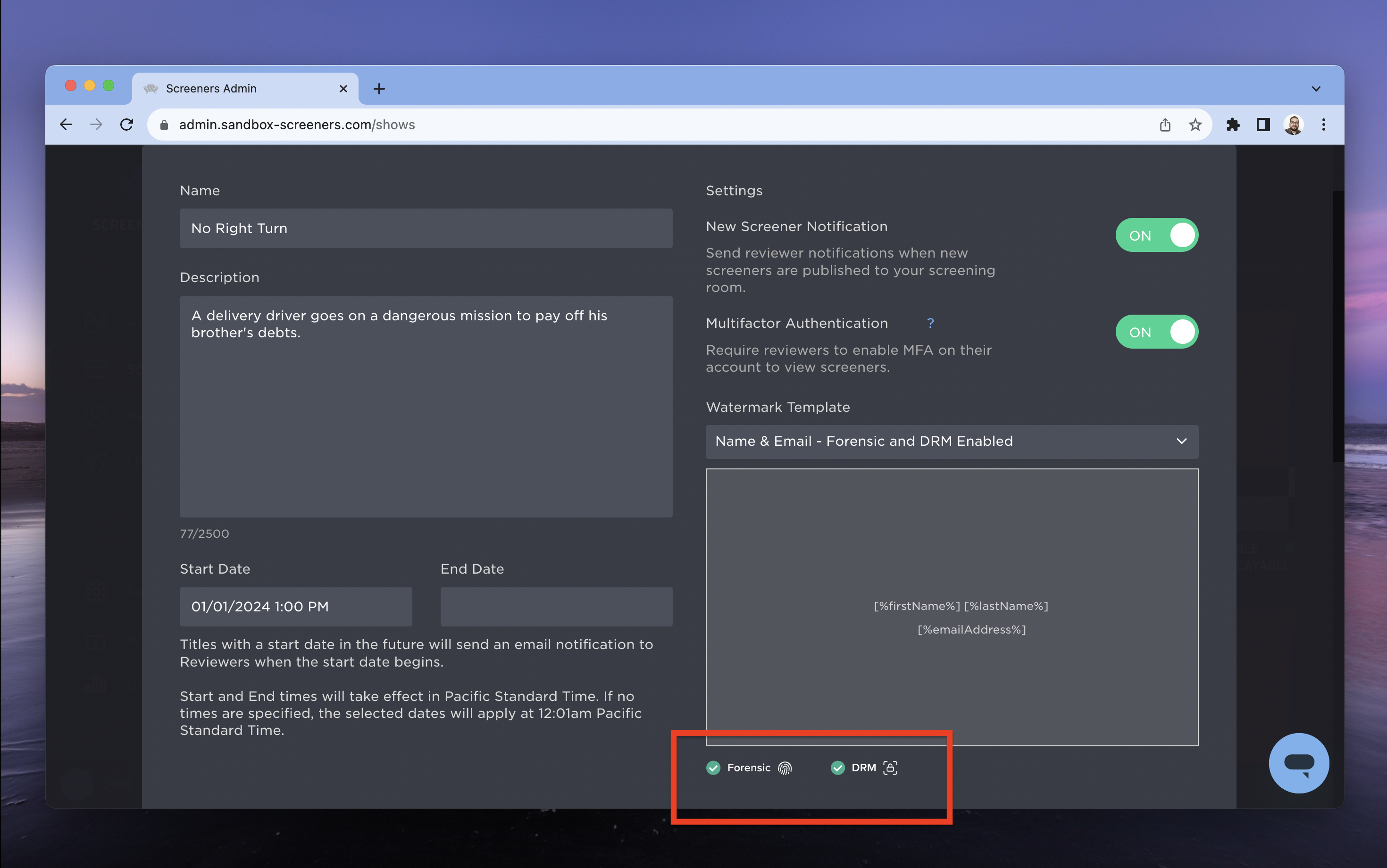Open the Chrome extensions puzzle icon
This screenshot has width=1387, height=868.
tap(1233, 125)
